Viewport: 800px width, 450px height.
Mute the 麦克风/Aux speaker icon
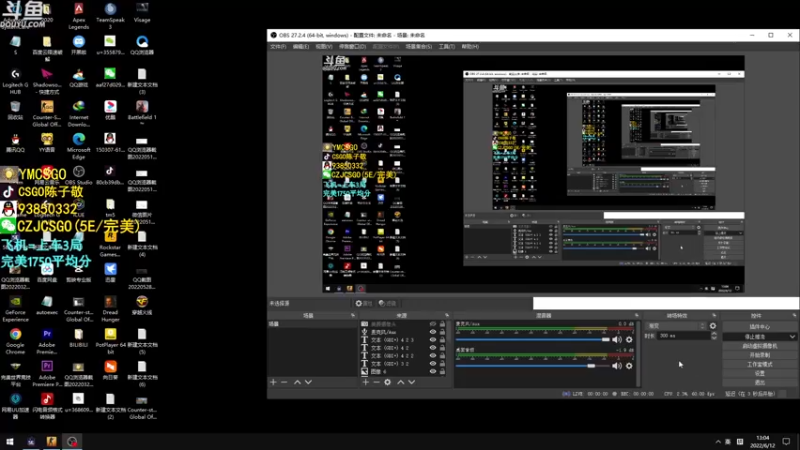(617, 339)
